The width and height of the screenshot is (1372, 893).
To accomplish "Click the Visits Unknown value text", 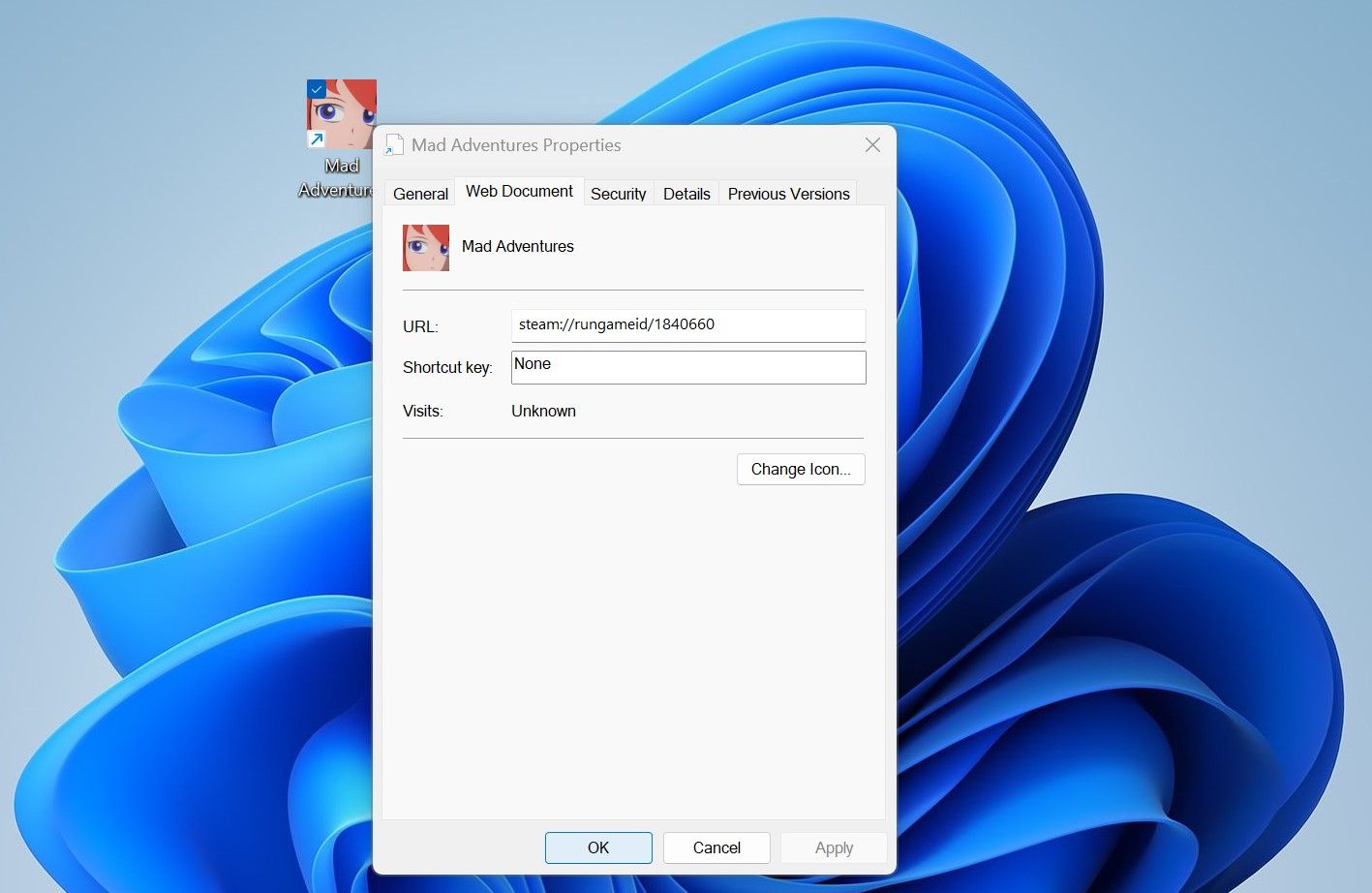I will pyautogui.click(x=543, y=411).
